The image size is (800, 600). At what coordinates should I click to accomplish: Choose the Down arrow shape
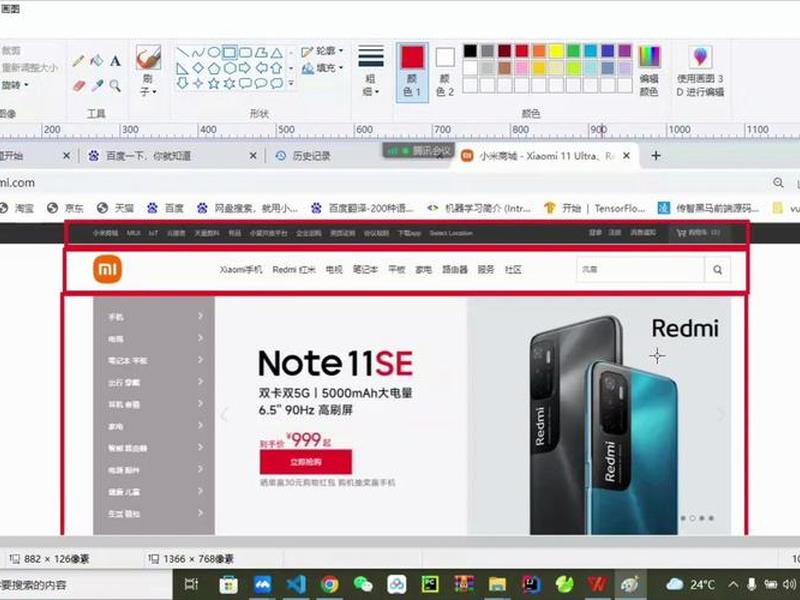pyautogui.click(x=182, y=83)
